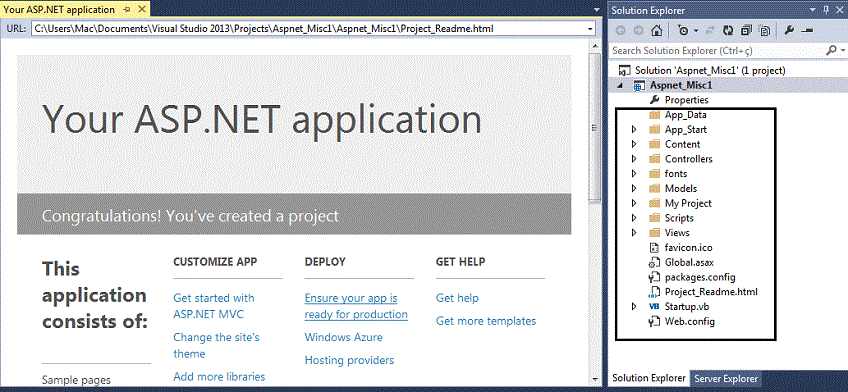This screenshot has width=848, height=392.
Task: Click the magnifier search icon in Solution Explorer
Action: coord(832,50)
